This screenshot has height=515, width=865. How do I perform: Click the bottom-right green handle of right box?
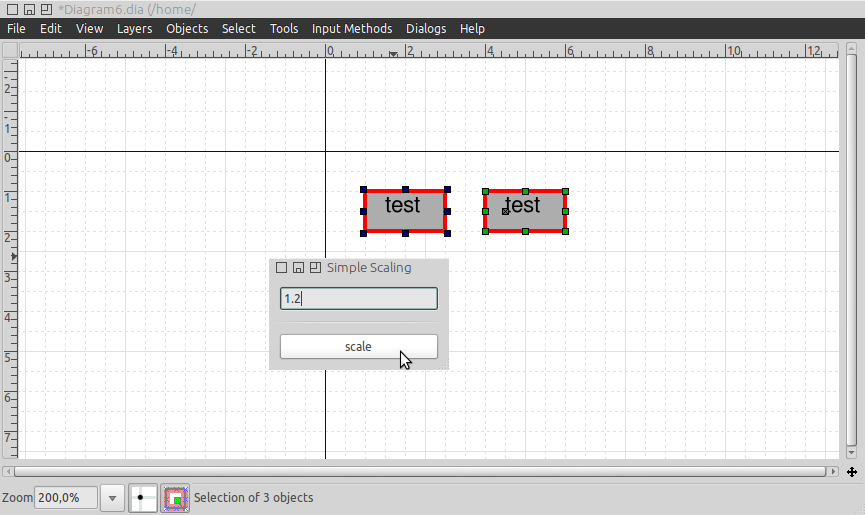(565, 232)
